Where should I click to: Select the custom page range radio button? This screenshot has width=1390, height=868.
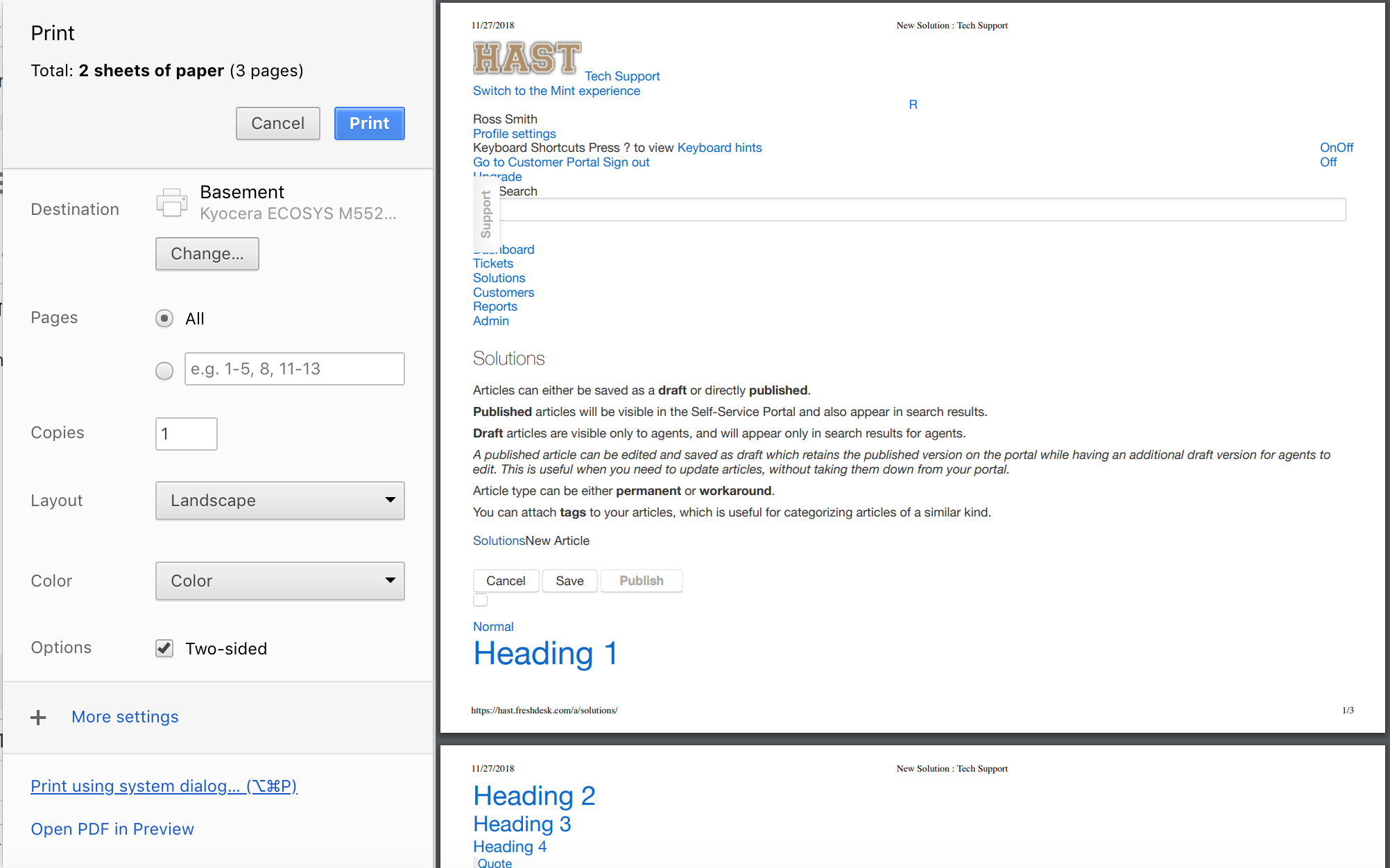coord(164,371)
